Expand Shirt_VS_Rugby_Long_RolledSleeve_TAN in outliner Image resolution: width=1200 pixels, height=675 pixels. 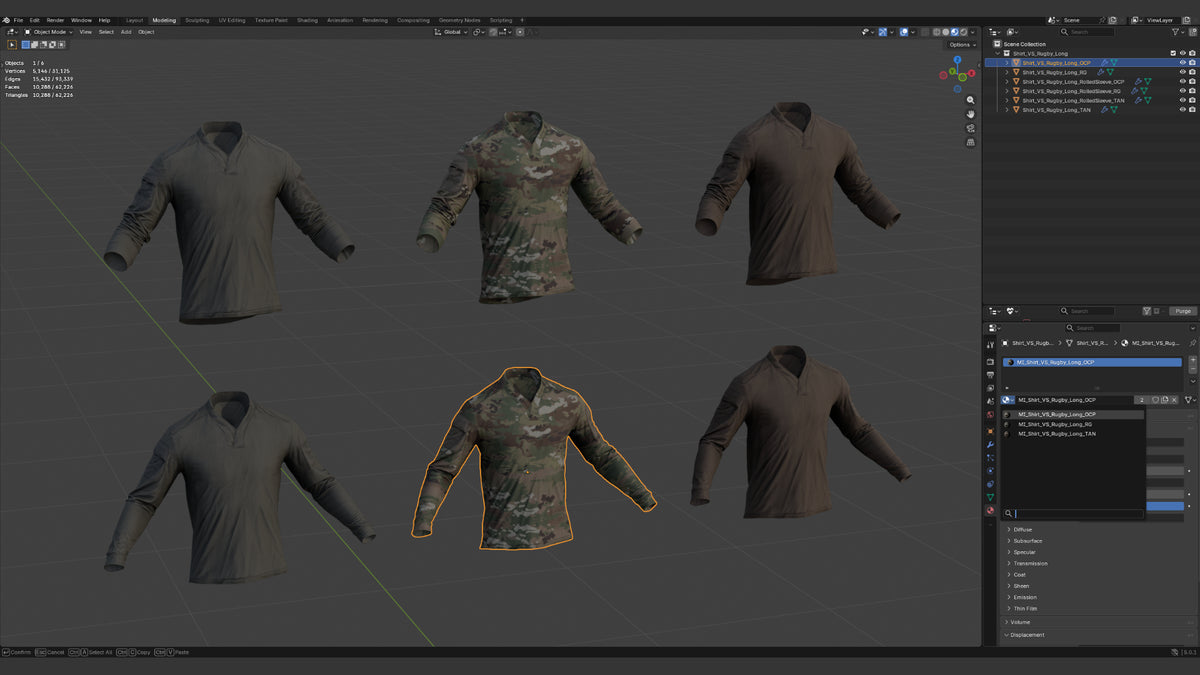pyautogui.click(x=1007, y=100)
